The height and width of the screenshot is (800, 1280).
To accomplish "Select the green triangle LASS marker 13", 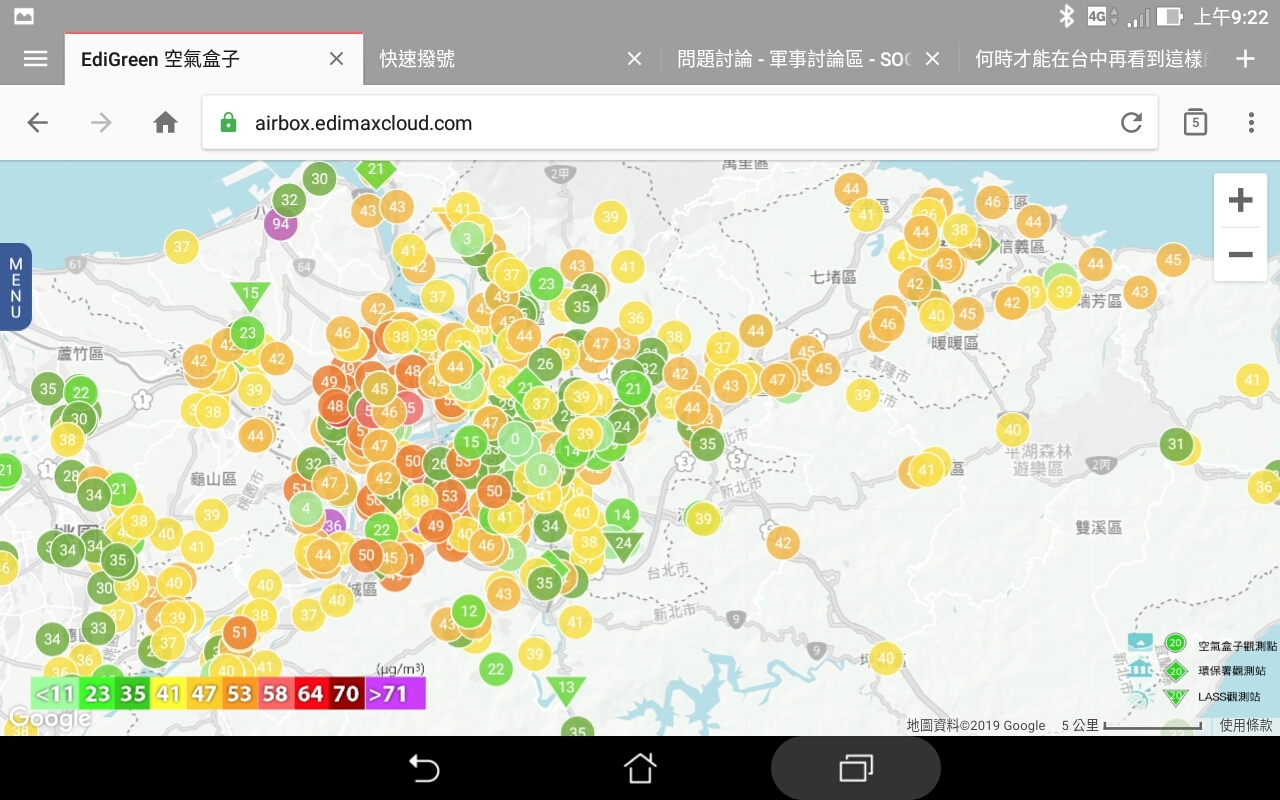I will [566, 688].
